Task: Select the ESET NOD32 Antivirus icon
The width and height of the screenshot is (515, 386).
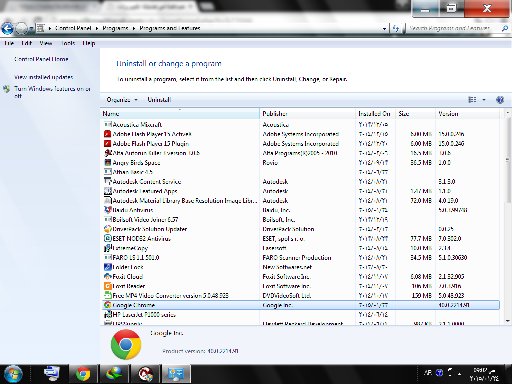Action: pos(107,239)
